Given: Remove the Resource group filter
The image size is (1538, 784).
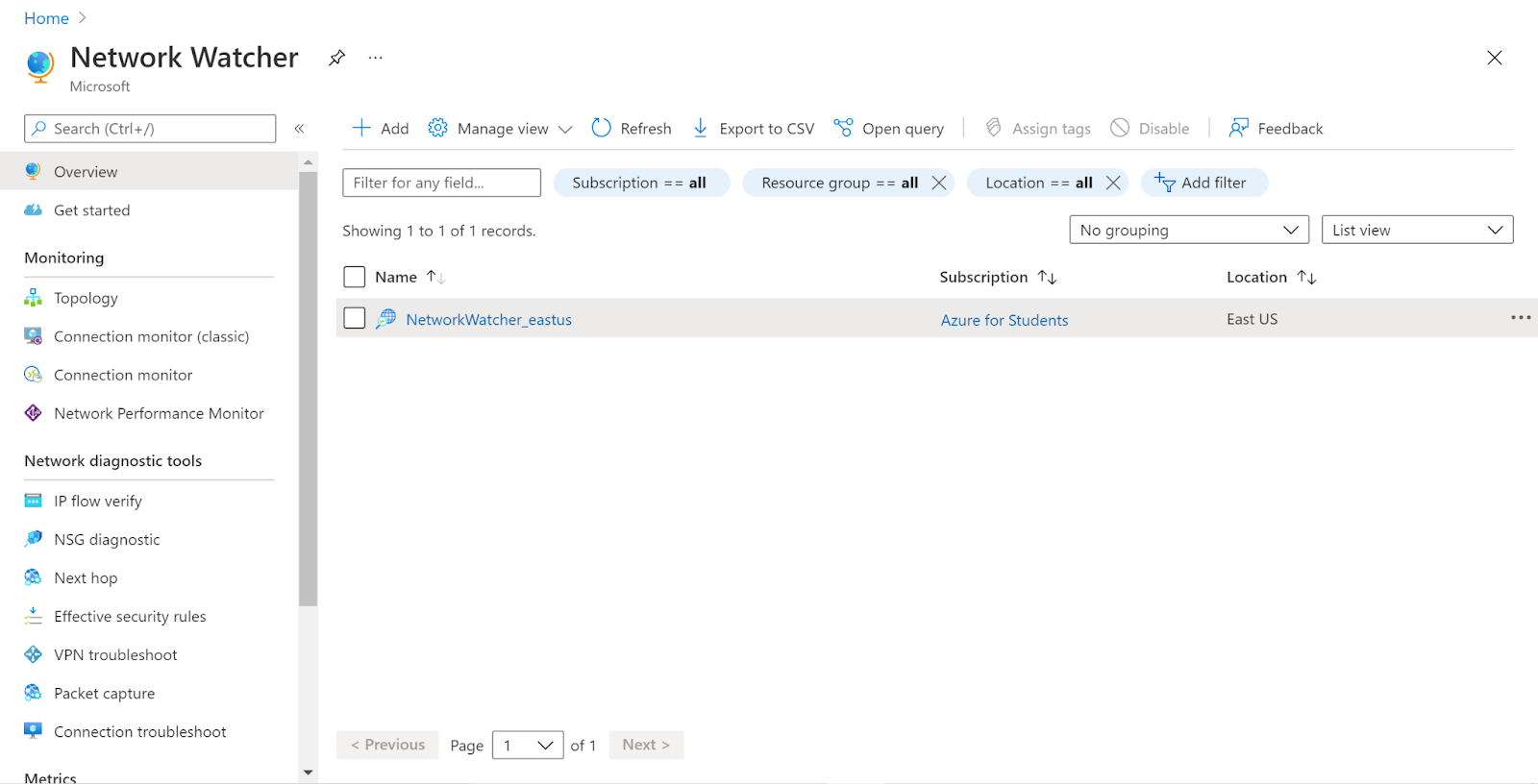Looking at the screenshot, I should 939,183.
